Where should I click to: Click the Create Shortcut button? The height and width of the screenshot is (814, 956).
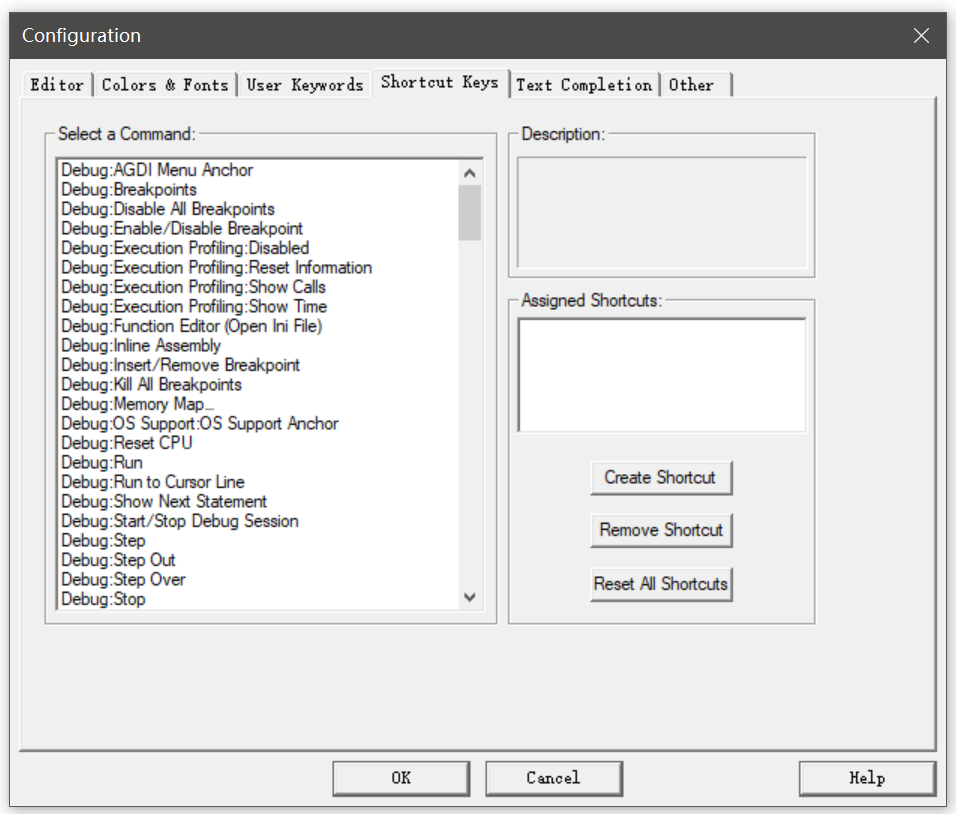point(661,477)
